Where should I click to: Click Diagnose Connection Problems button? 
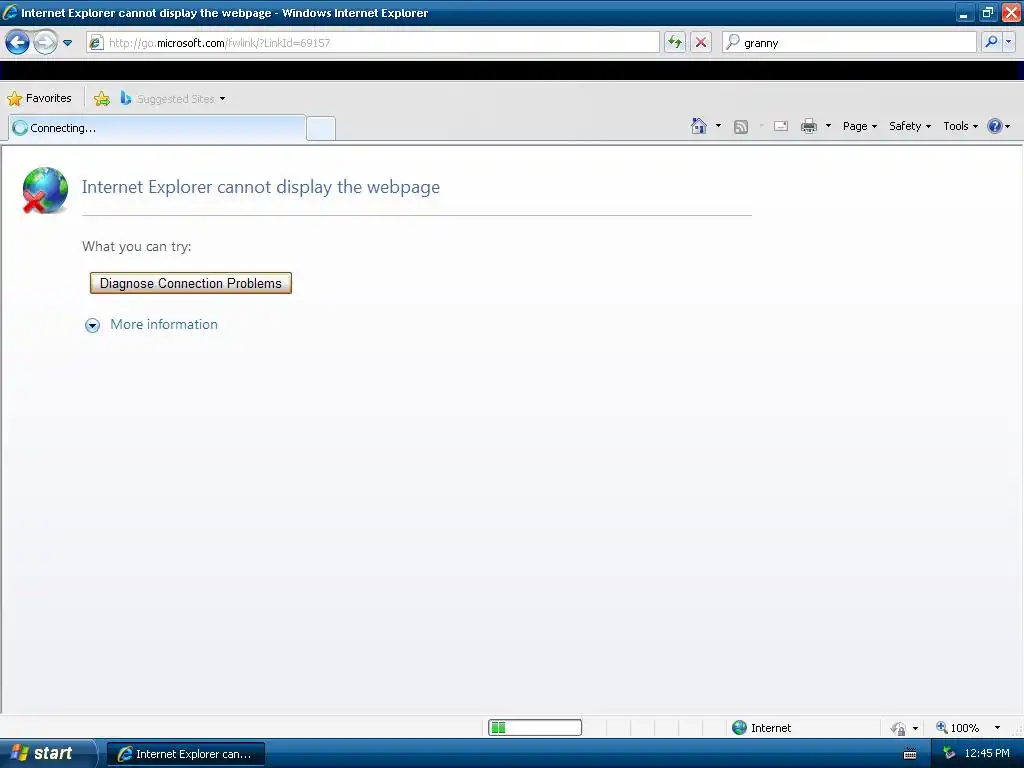tap(191, 283)
